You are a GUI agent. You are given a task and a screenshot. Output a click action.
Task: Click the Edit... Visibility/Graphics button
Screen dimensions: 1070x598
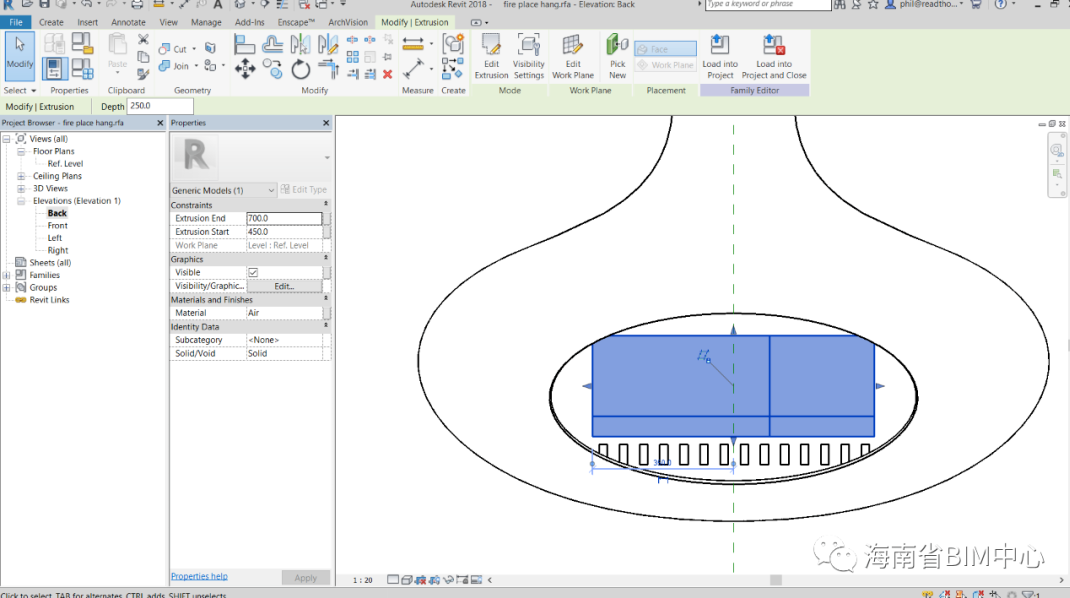pyautogui.click(x=284, y=286)
